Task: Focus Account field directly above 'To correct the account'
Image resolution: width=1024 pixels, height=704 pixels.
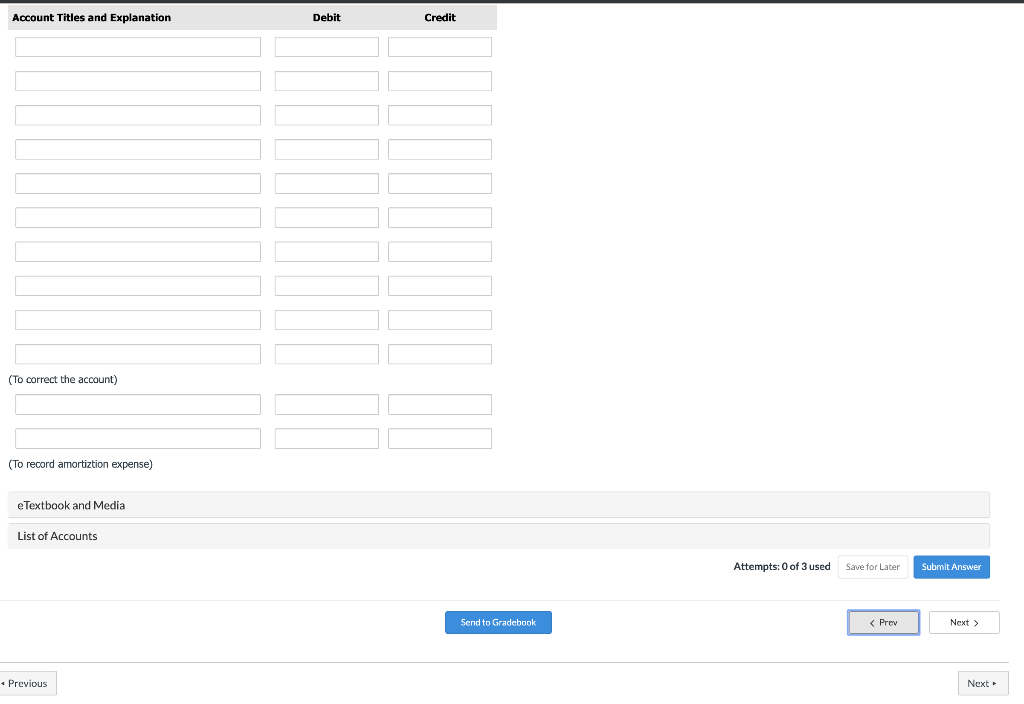Action: (x=138, y=354)
